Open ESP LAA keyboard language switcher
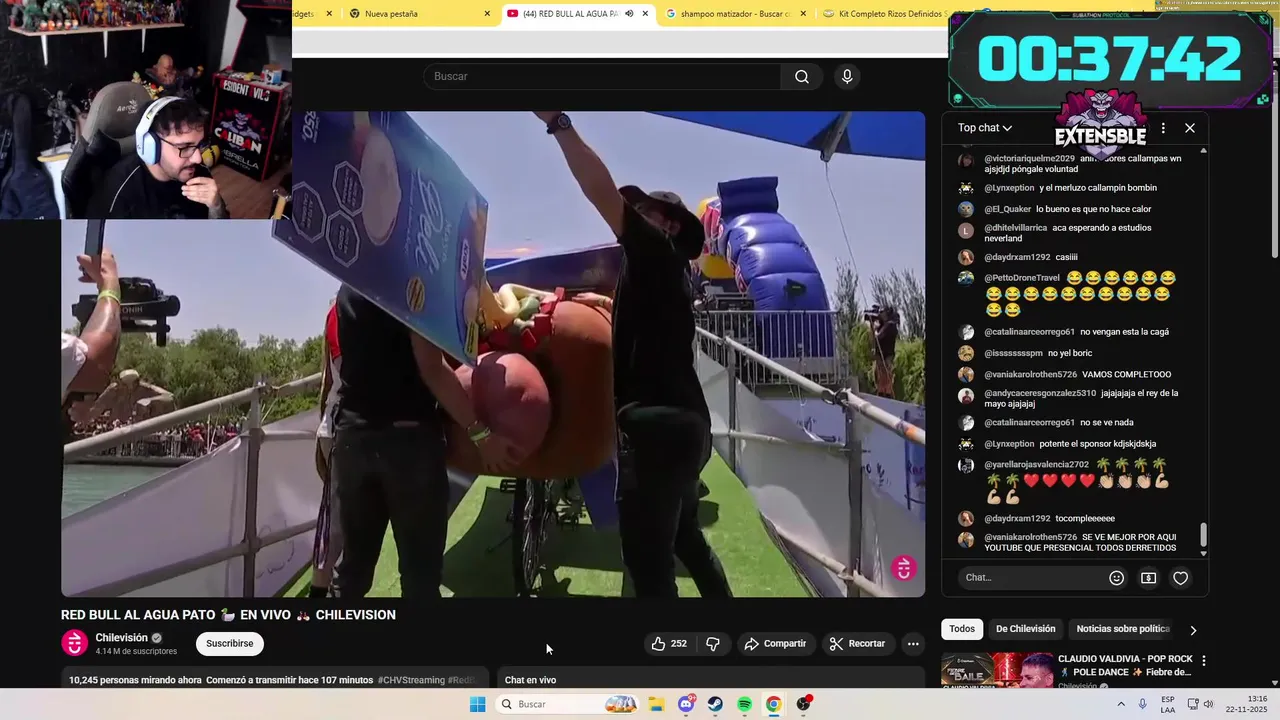The width and height of the screenshot is (1280, 720). (x=1168, y=704)
